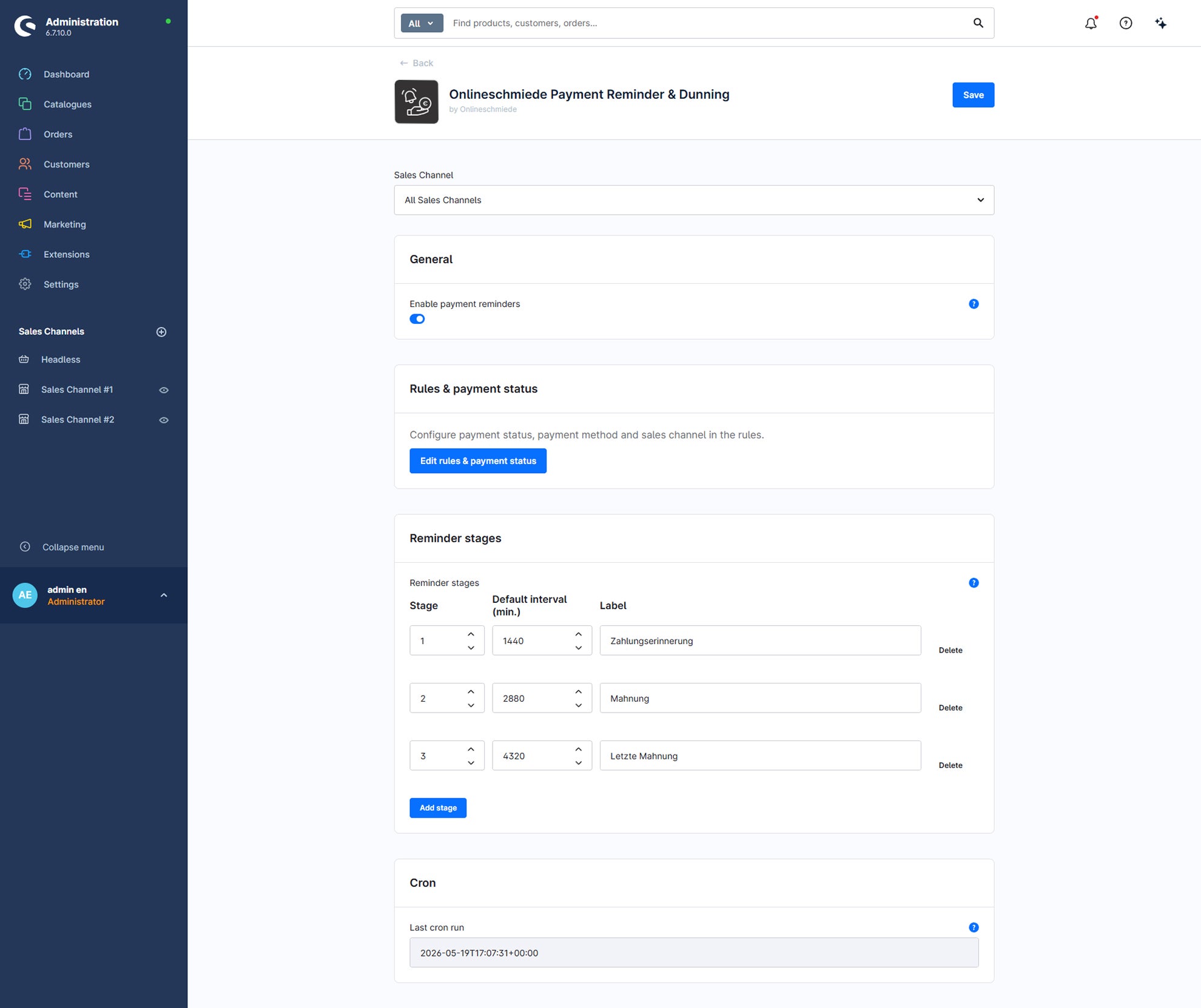Viewport: 1201px width, 1008px height.
Task: Click the Last cron run field
Action: click(694, 953)
